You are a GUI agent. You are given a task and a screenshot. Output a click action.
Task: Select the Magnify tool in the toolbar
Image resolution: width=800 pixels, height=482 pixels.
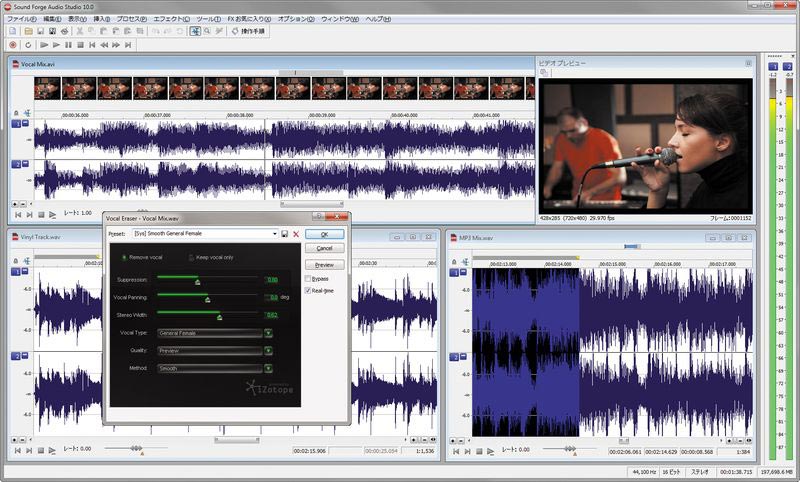(207, 31)
